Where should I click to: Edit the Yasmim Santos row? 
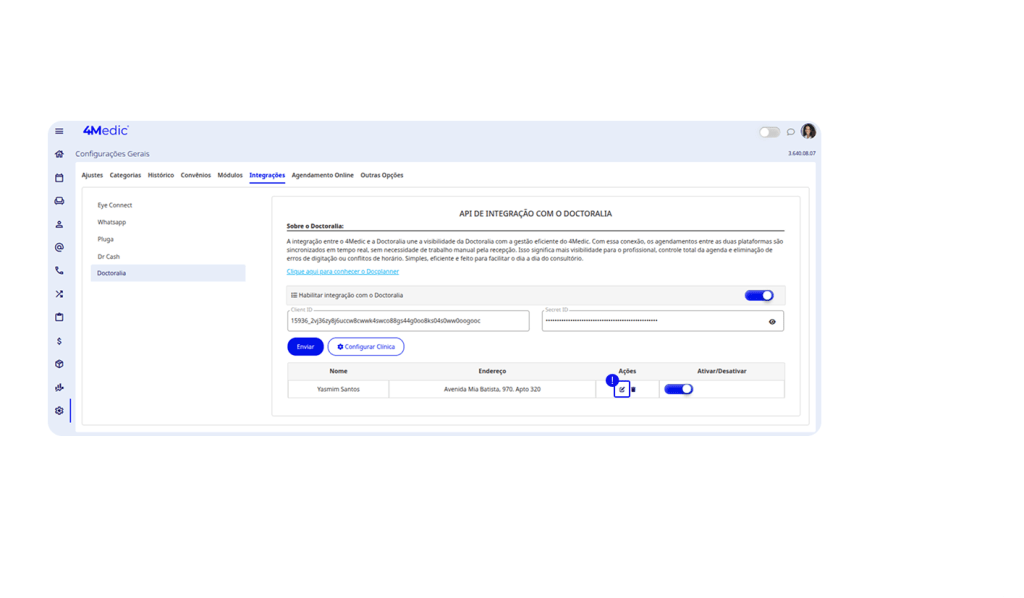tap(622, 389)
